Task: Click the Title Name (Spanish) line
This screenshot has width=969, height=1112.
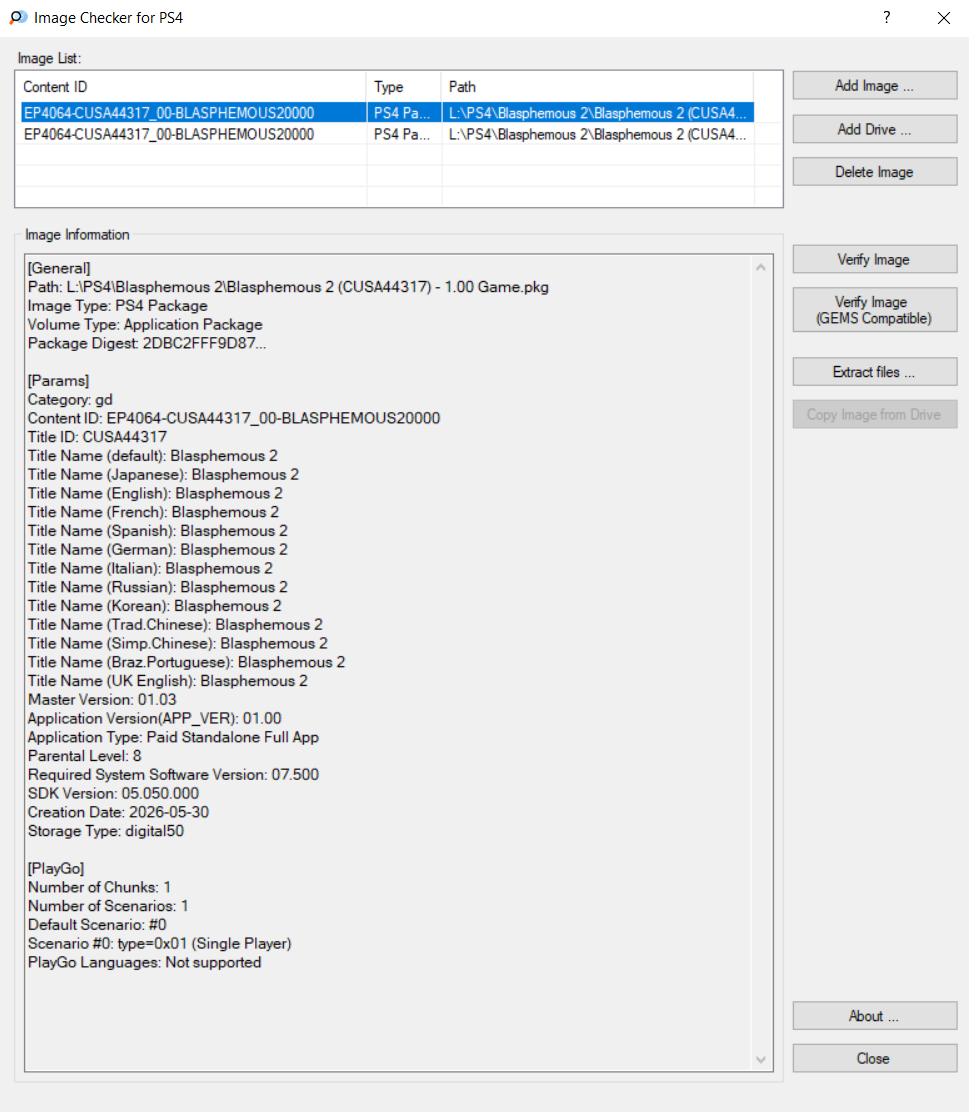Action: click(157, 531)
